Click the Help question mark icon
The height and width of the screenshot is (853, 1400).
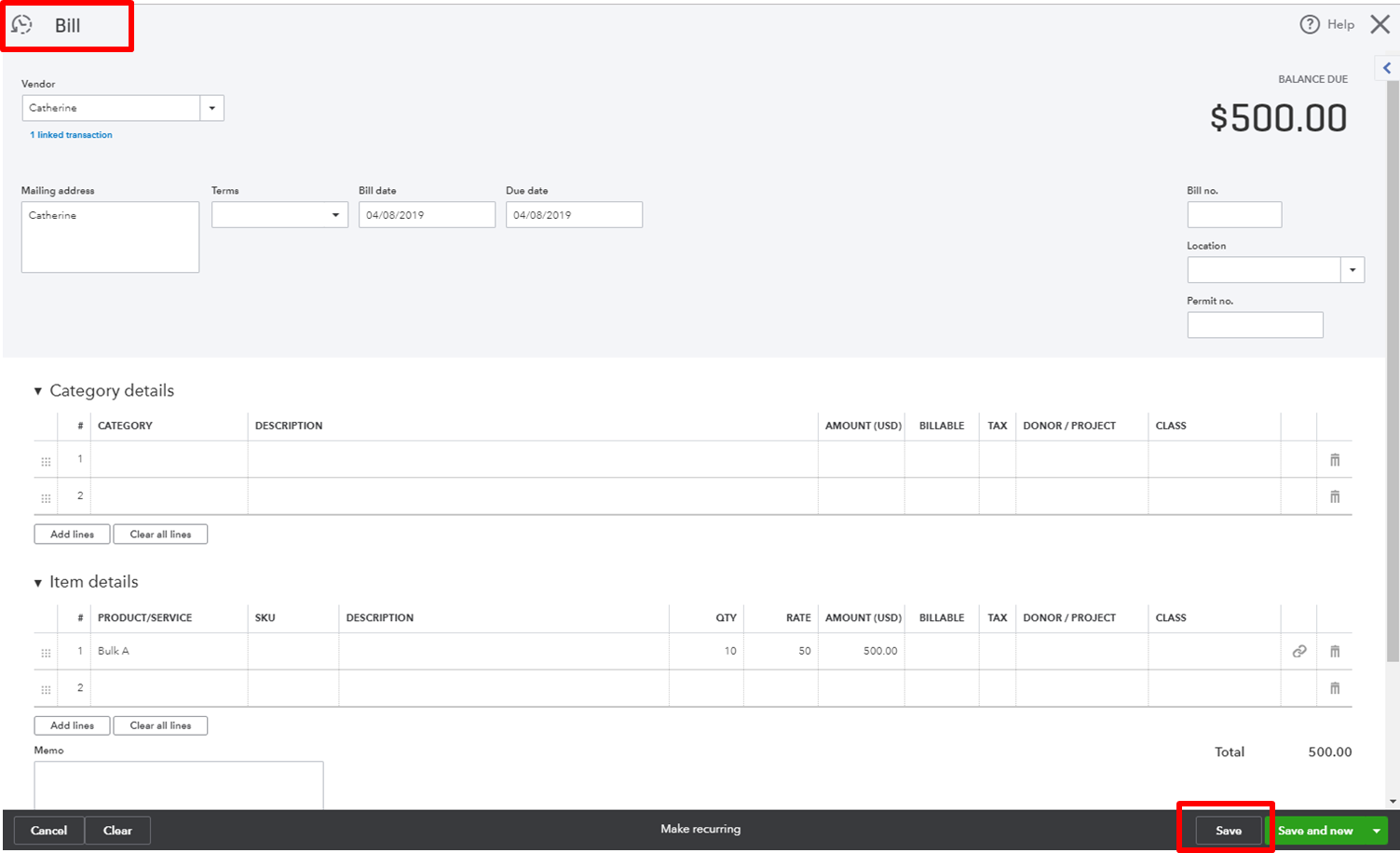coord(1311,24)
